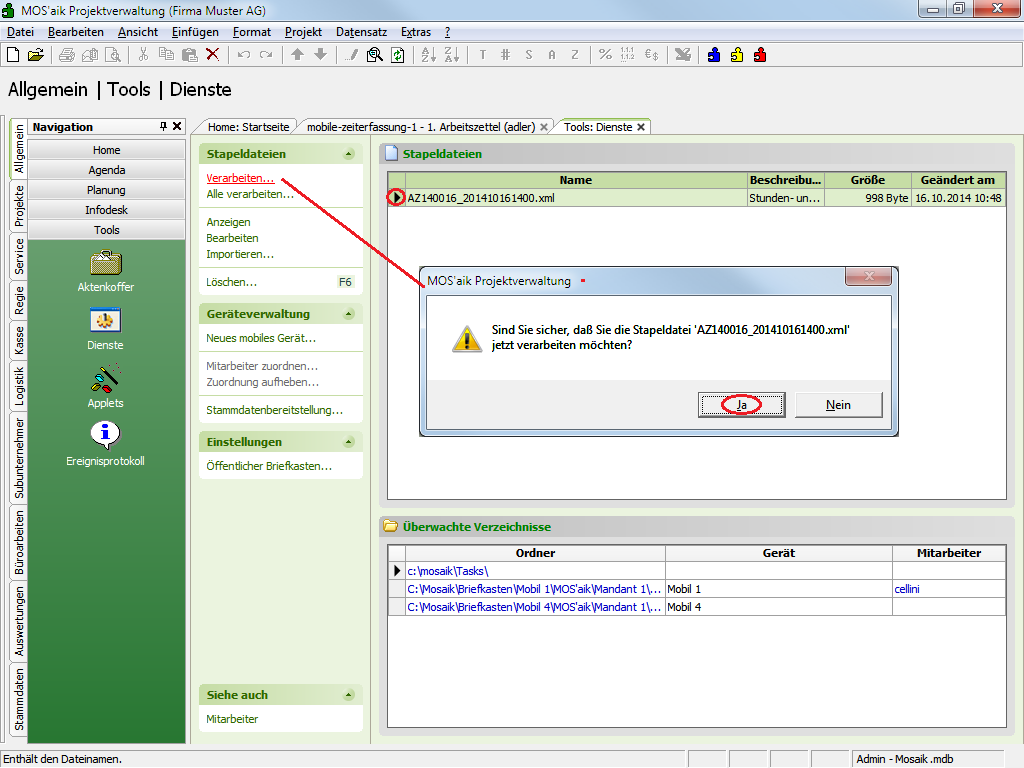
Task: Click Nein in the confirmation dialog
Action: click(838, 404)
